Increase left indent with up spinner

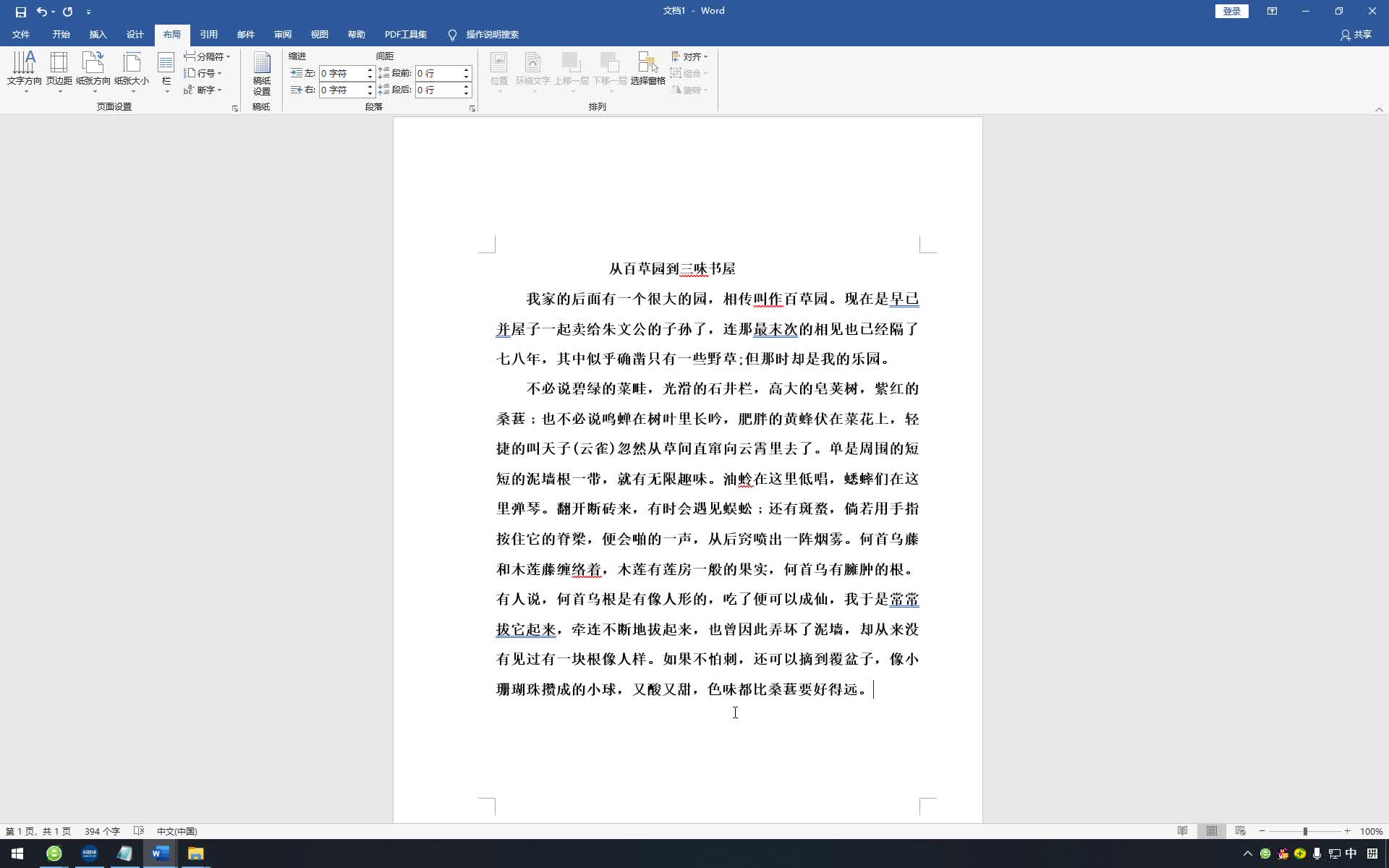tap(370, 70)
